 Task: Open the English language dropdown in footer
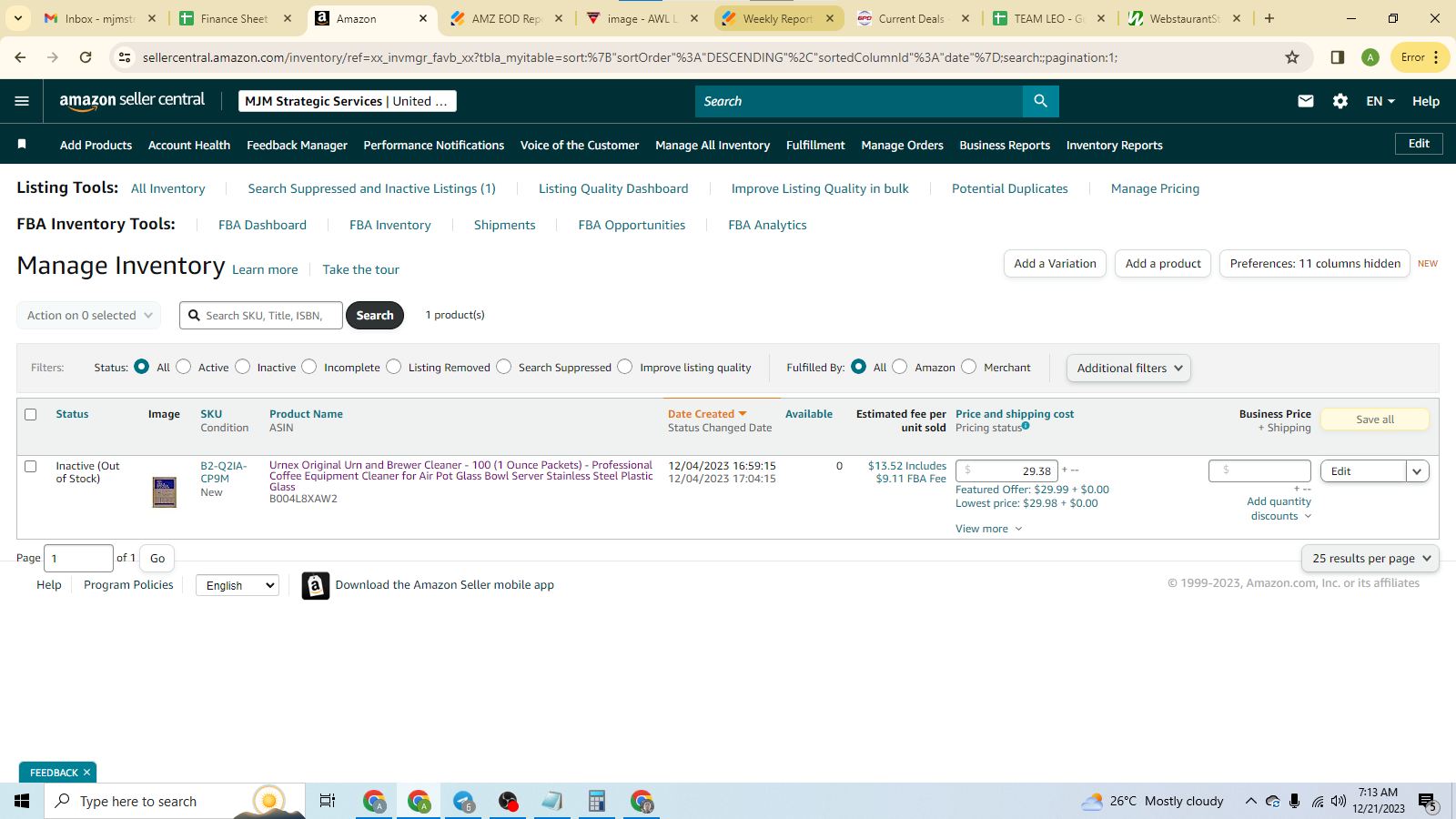click(238, 585)
